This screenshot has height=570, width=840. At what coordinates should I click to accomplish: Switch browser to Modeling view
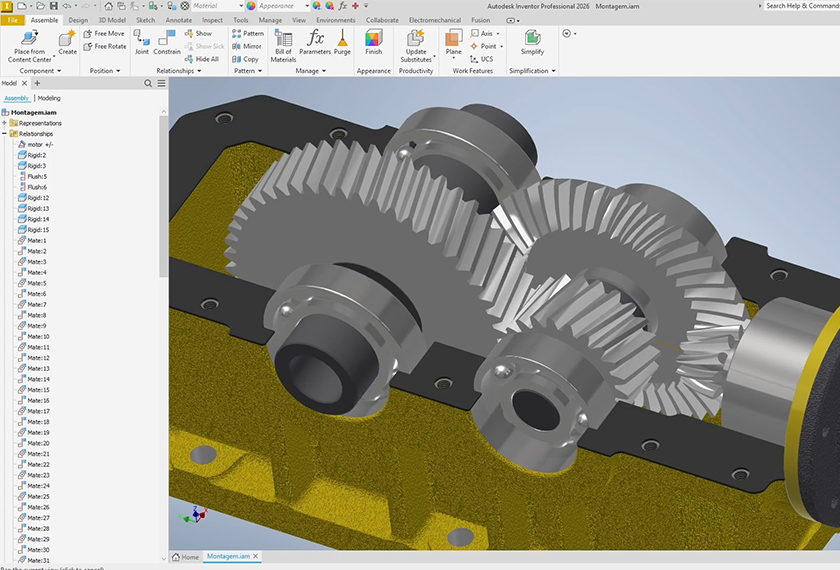(49, 98)
